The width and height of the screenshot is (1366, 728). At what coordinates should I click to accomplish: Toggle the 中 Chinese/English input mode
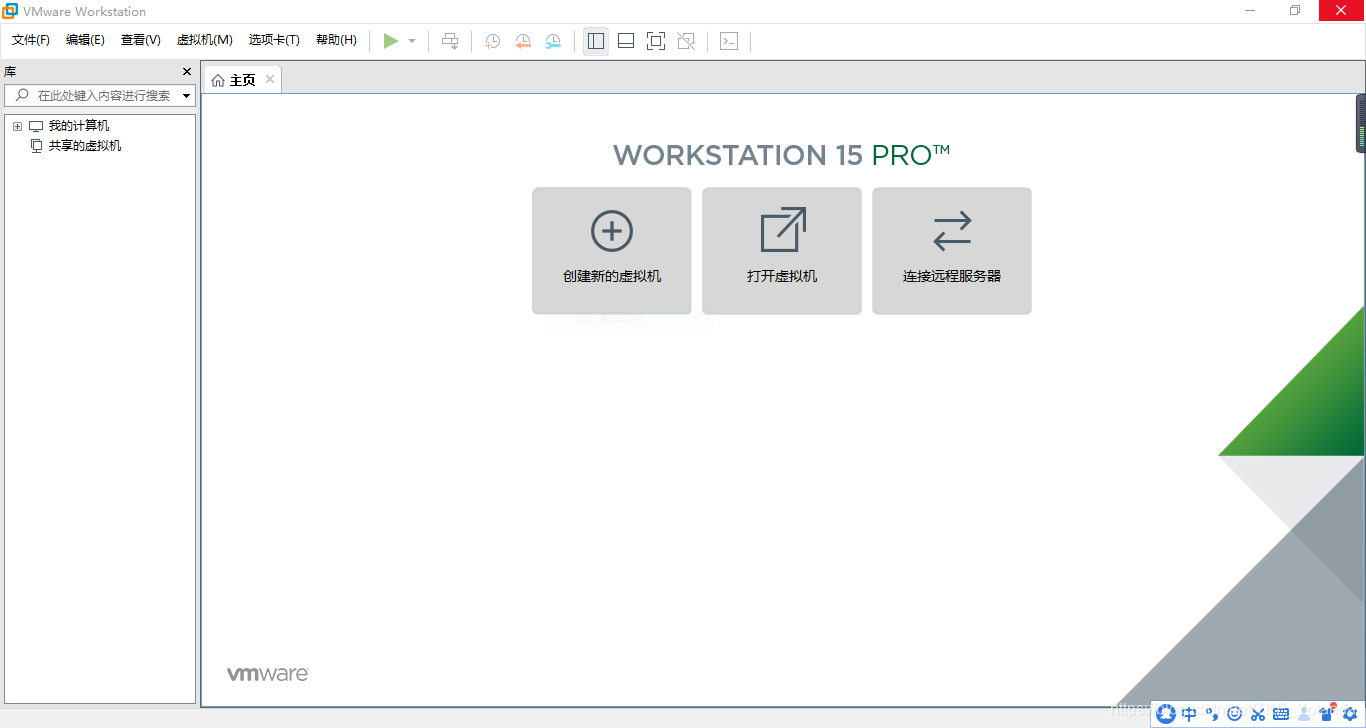click(x=1189, y=713)
